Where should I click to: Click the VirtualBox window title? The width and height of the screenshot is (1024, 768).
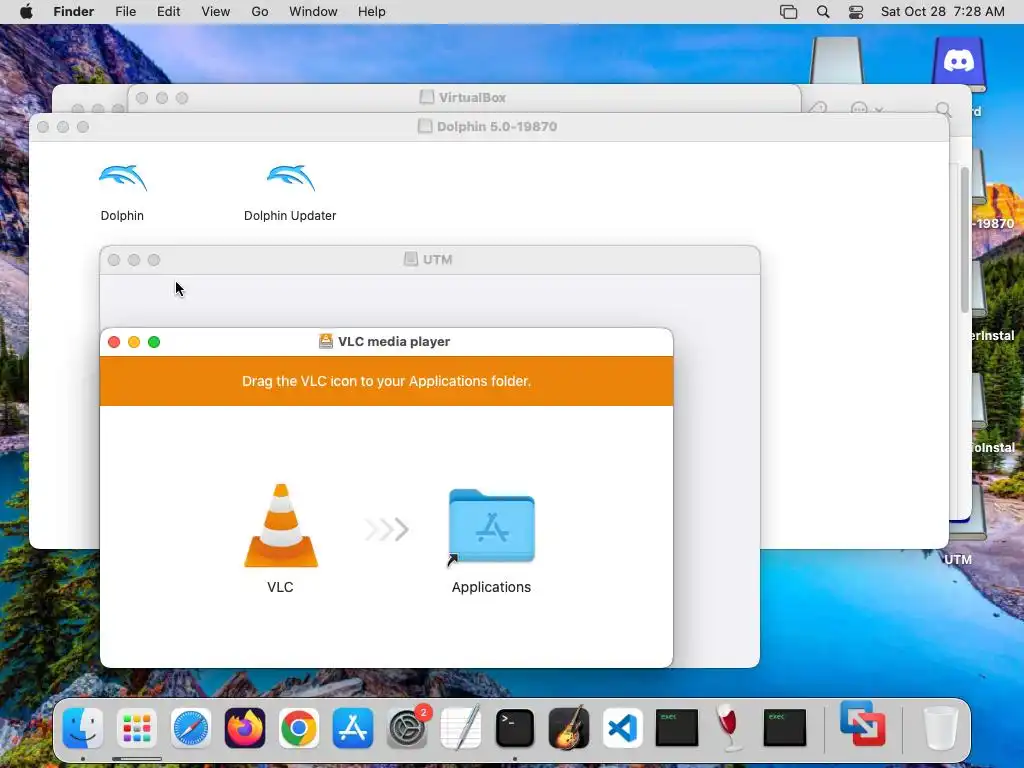pos(472,98)
